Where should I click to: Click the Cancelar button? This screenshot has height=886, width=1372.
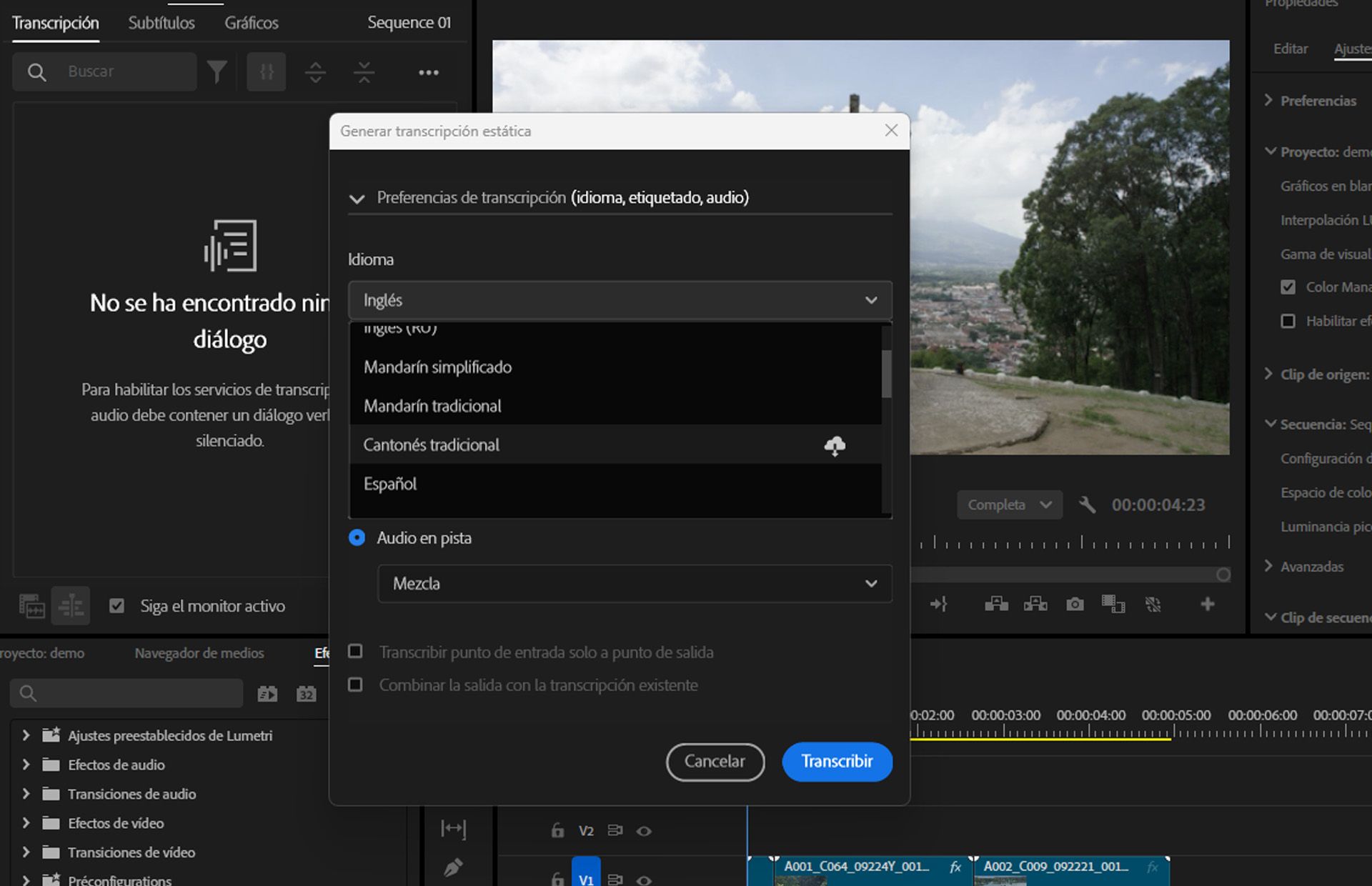point(715,762)
